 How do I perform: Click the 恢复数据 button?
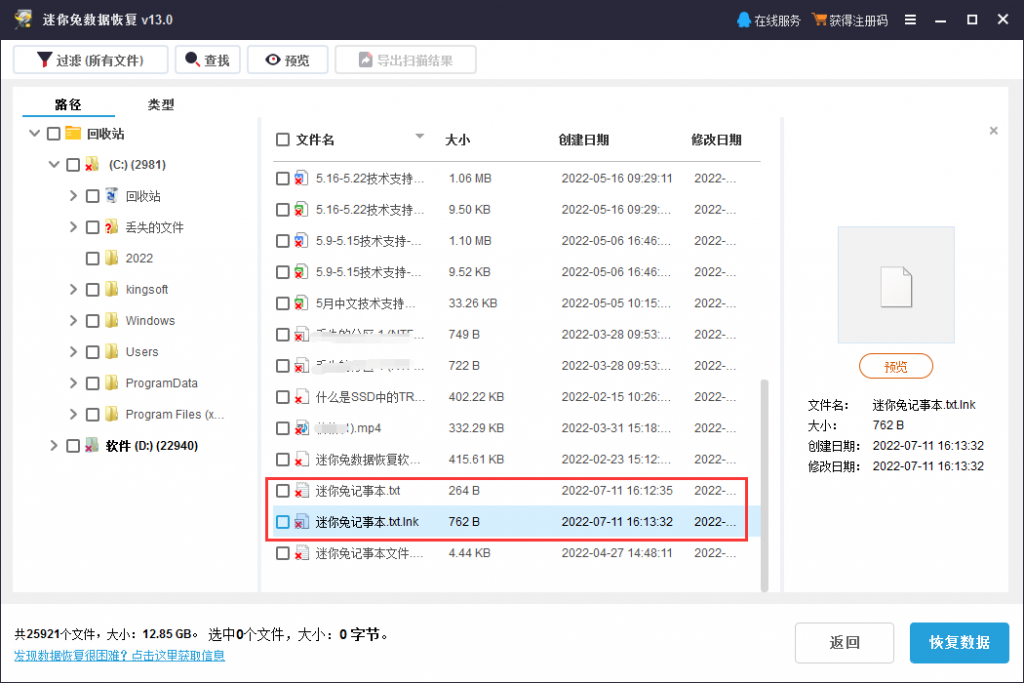tap(959, 643)
